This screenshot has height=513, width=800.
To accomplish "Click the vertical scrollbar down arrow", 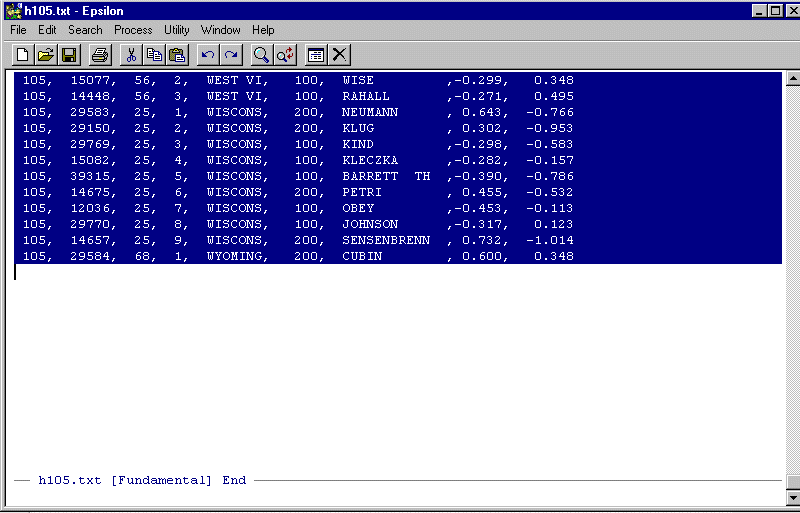I will point(791,497).
